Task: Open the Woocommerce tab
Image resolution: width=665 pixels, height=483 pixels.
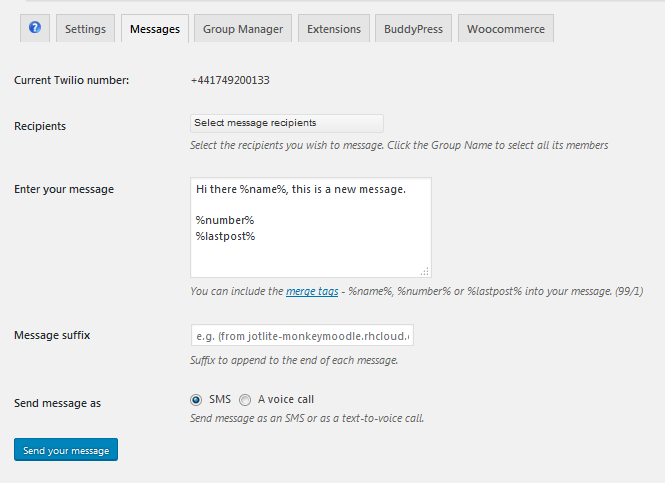Action: (x=506, y=29)
